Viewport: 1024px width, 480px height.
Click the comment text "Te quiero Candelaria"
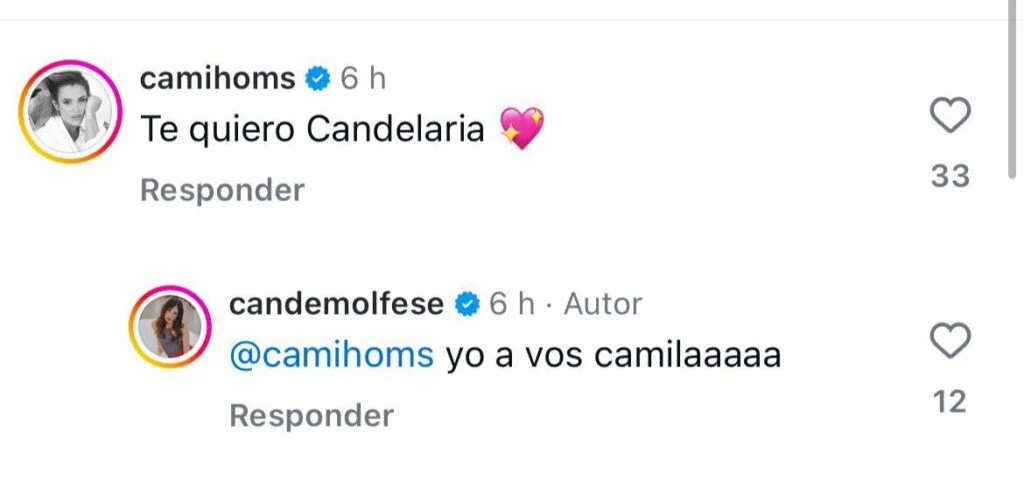(x=312, y=131)
